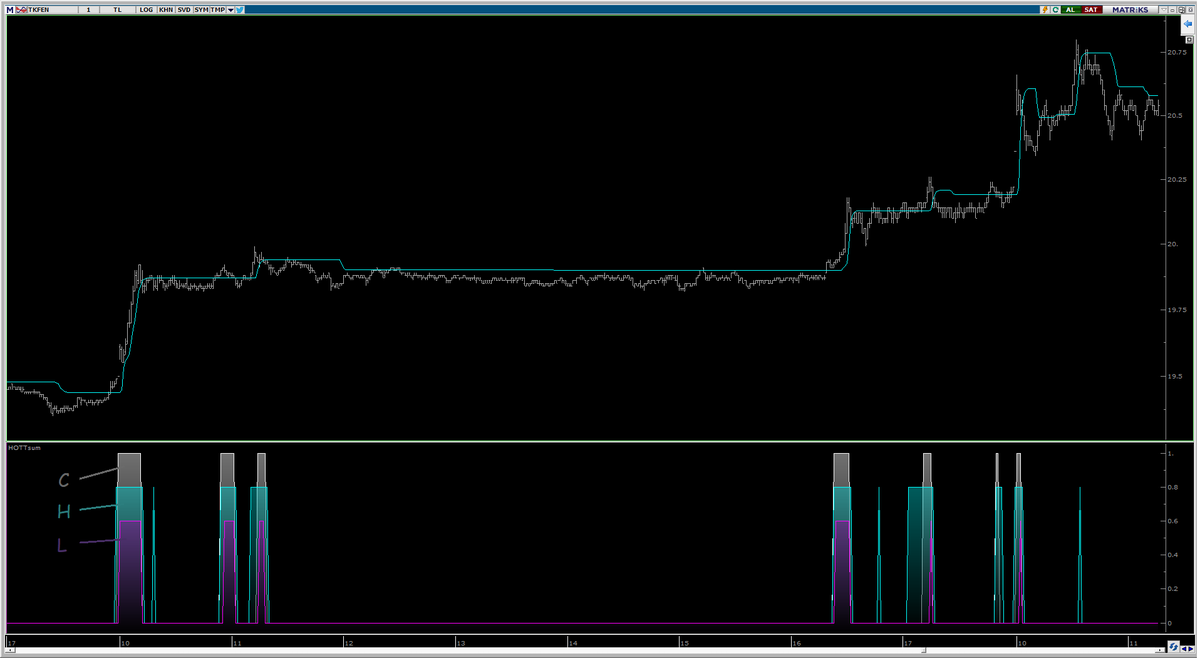Screen dimensions: 1200x658
Task: Click the blue scroll-right triangle icon
Action: click(x=1191, y=649)
